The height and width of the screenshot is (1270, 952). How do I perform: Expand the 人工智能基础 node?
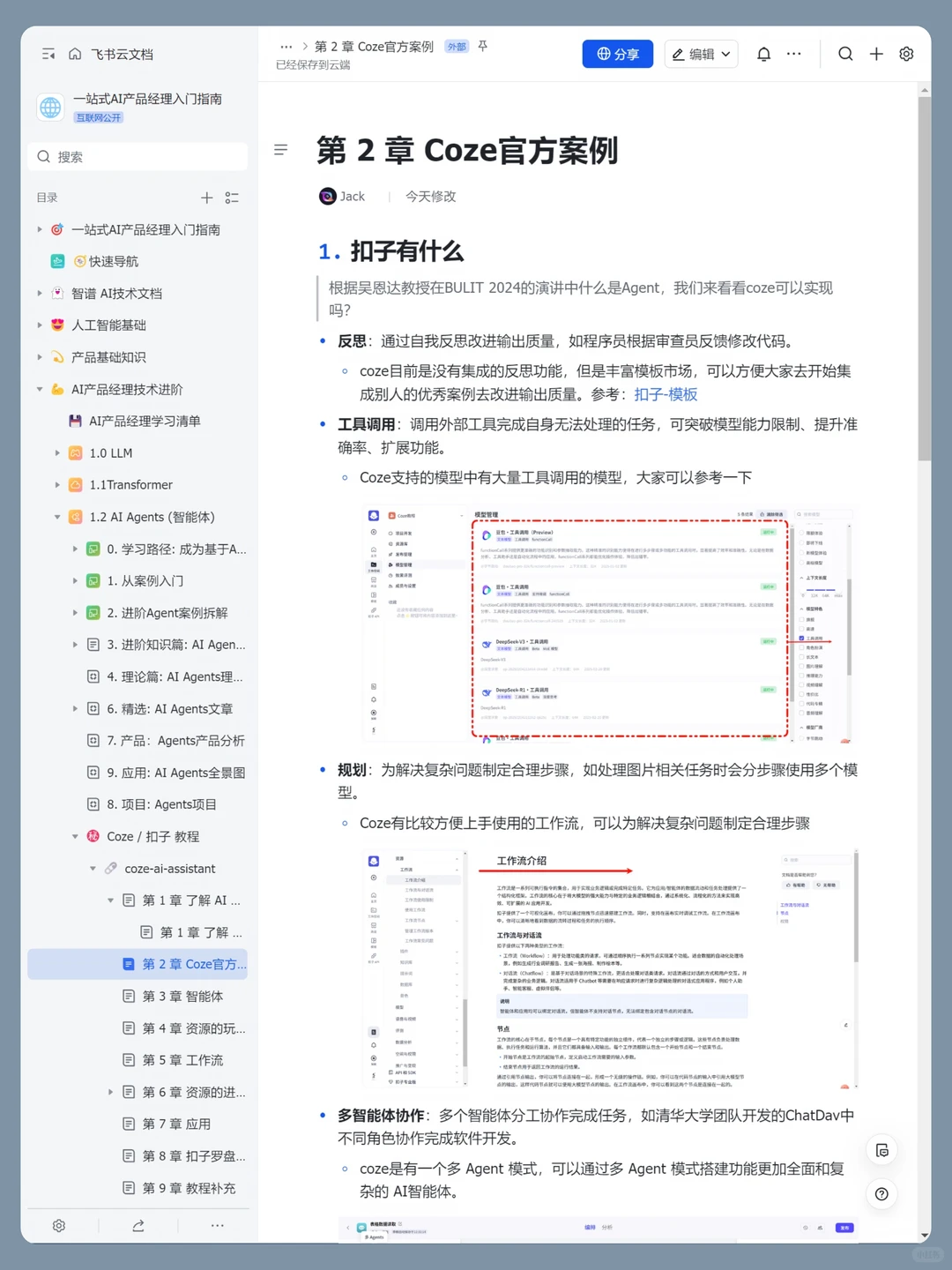point(40,325)
